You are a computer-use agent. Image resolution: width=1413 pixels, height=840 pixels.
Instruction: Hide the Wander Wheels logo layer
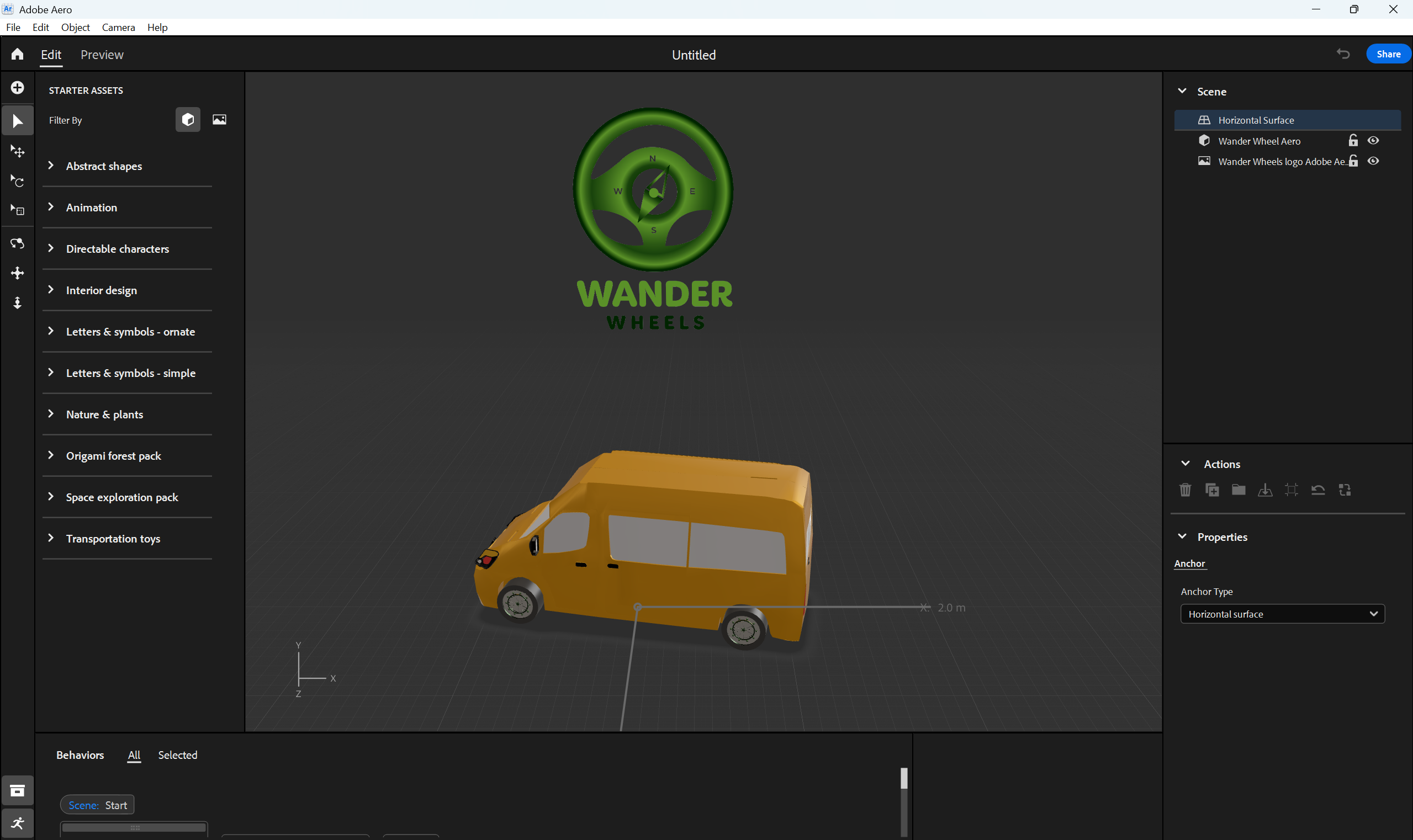[1373, 161]
